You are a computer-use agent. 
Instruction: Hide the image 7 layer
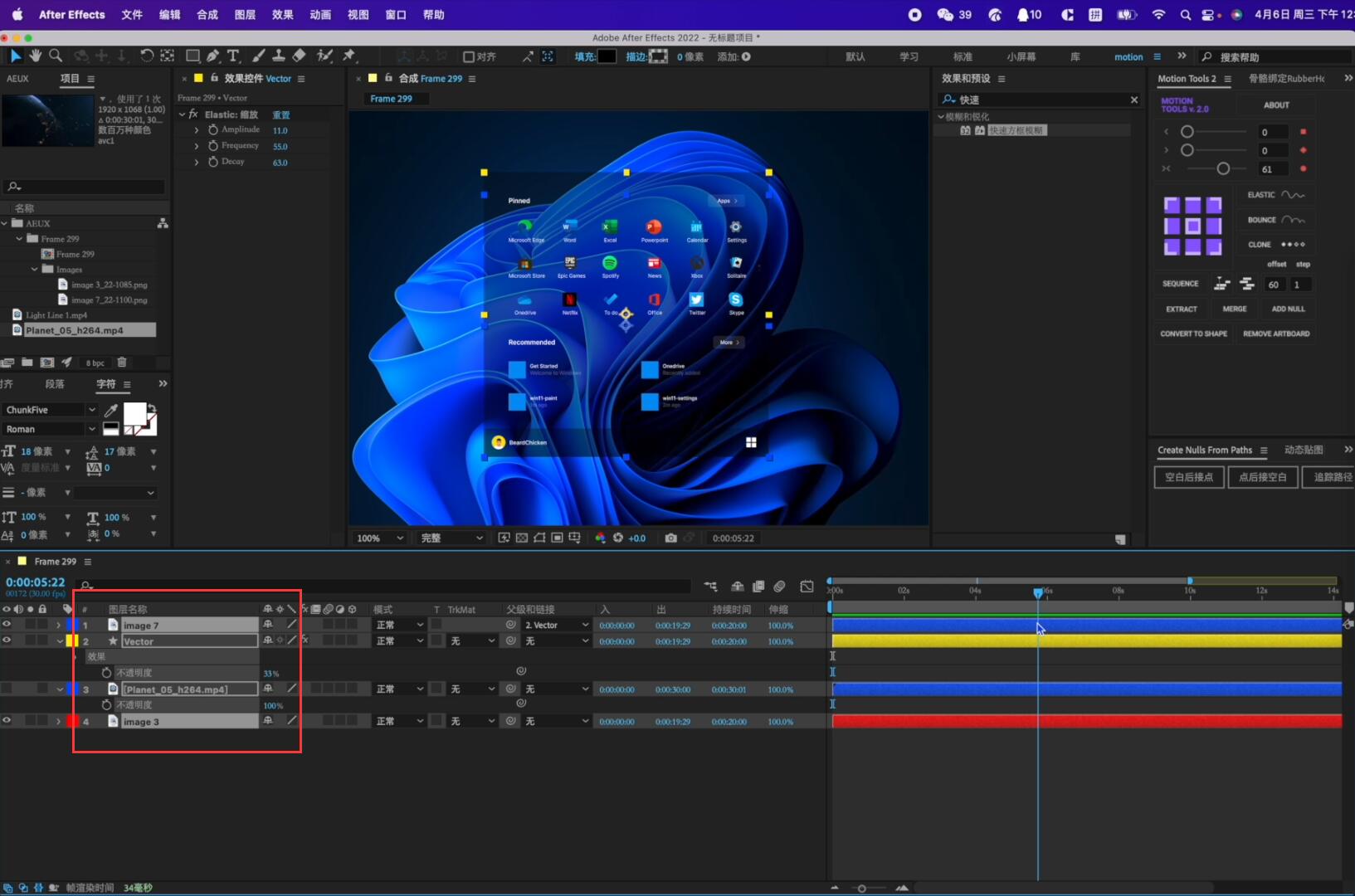tap(7, 625)
